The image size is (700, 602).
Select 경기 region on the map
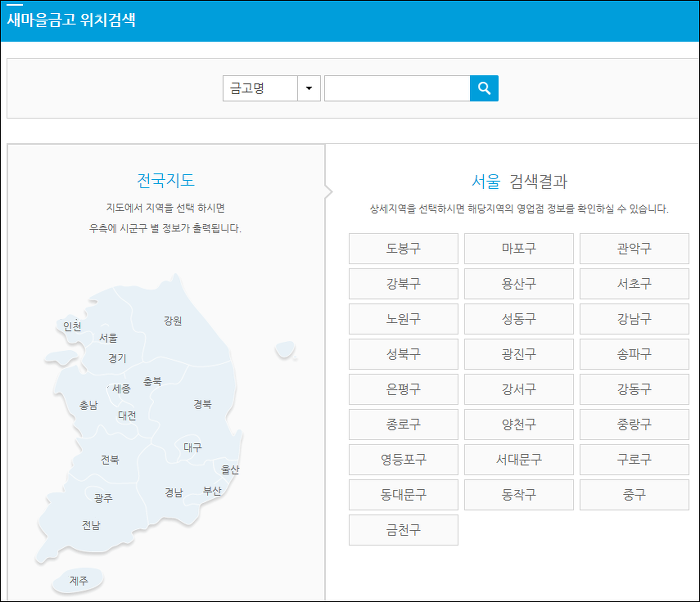117,358
